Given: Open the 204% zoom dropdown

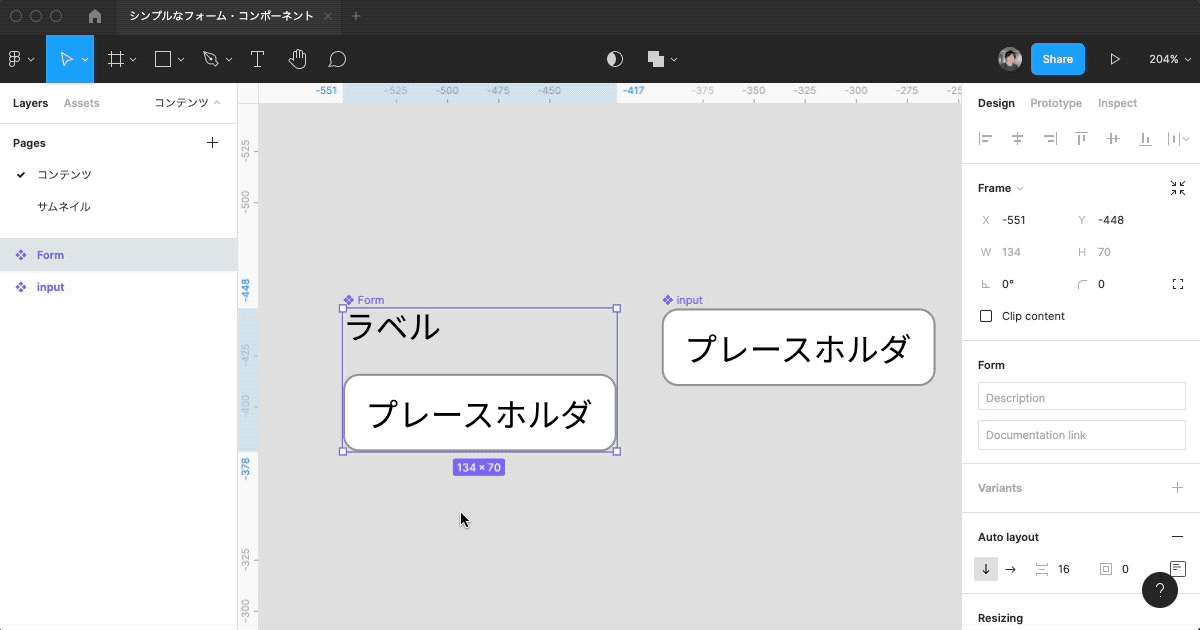Looking at the screenshot, I should point(1168,59).
